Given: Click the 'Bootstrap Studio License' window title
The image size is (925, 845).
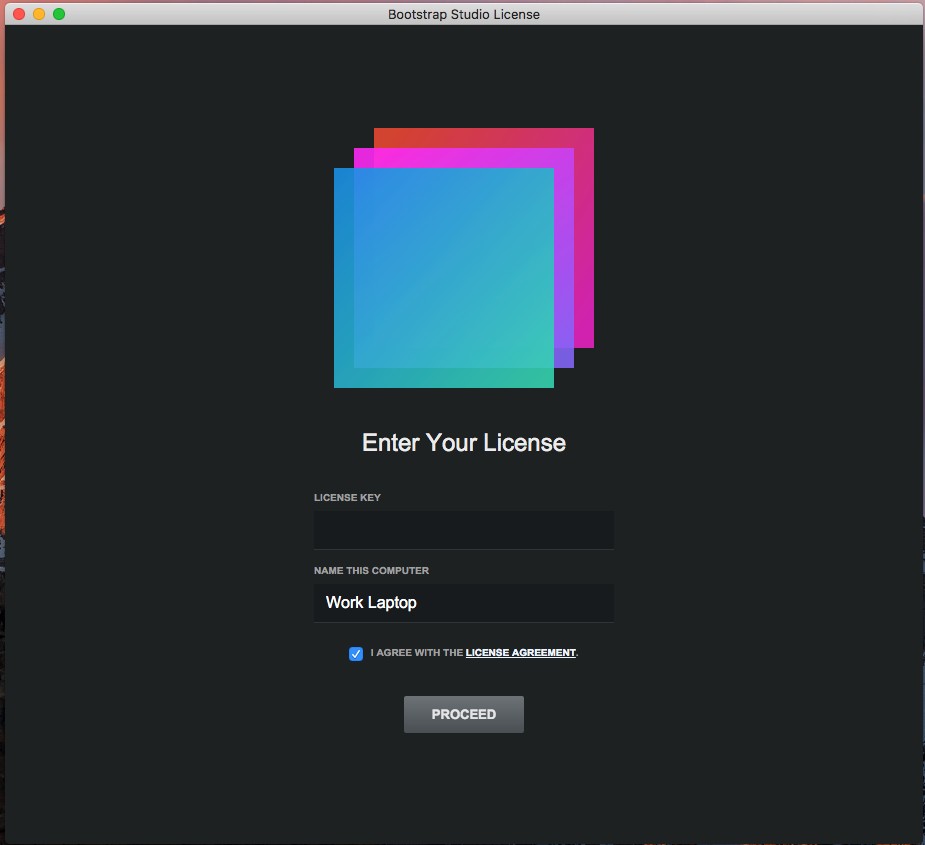Looking at the screenshot, I should pyautogui.click(x=463, y=14).
